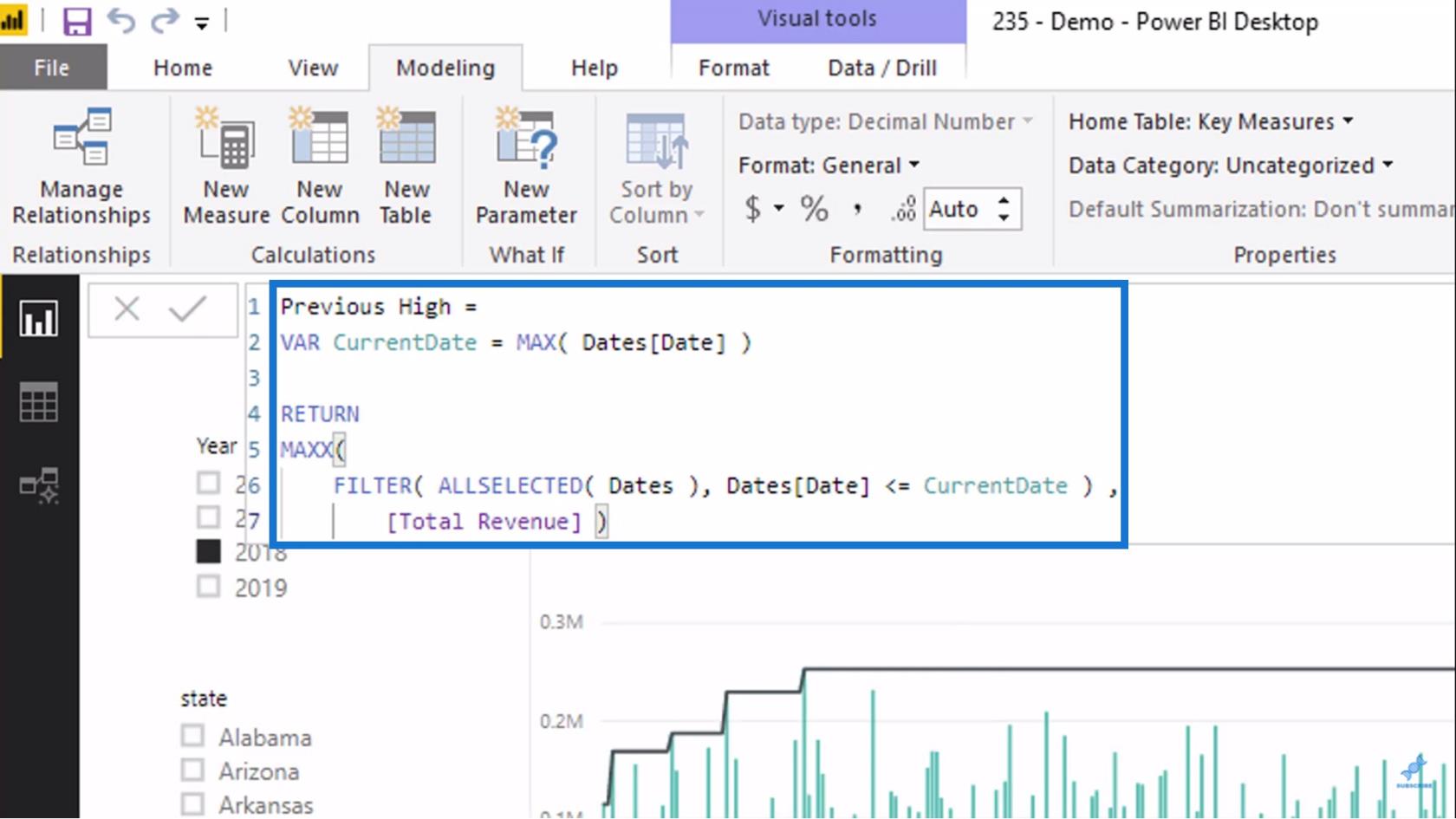This screenshot has width=1456, height=819.
Task: Switch to Data view in sidebar
Action: (x=39, y=401)
